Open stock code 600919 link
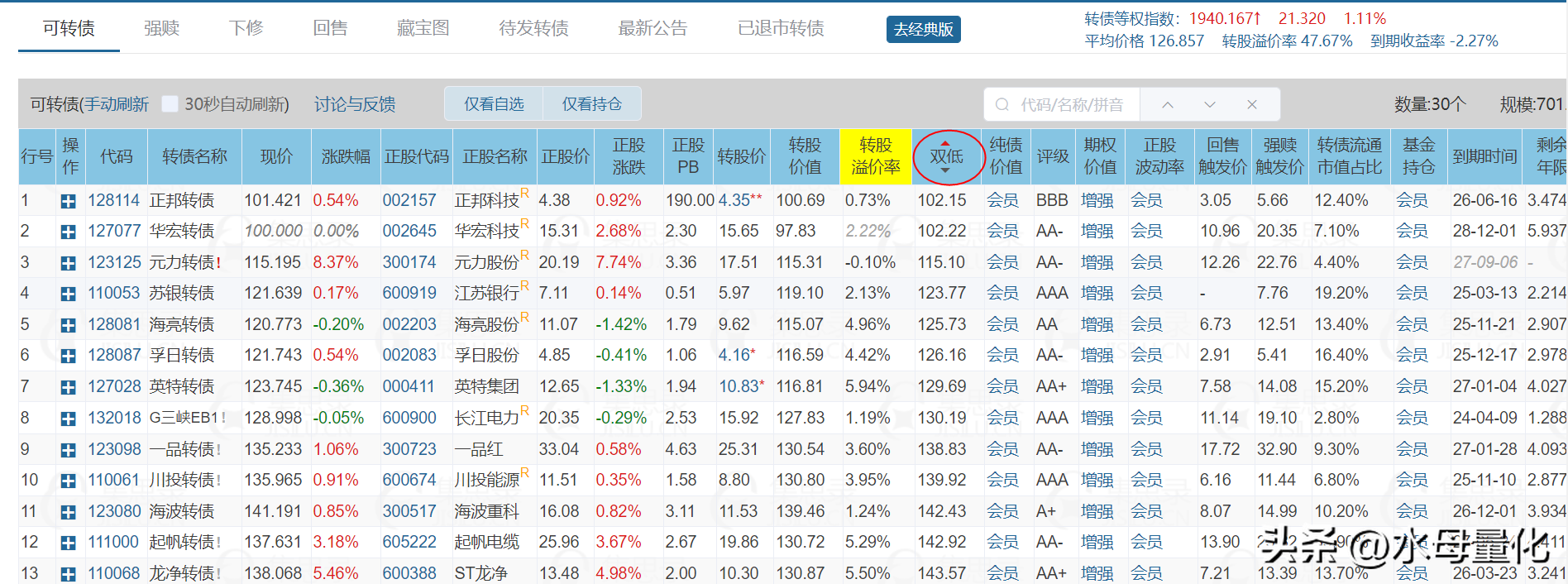This screenshot has width=1568, height=584. (409, 294)
